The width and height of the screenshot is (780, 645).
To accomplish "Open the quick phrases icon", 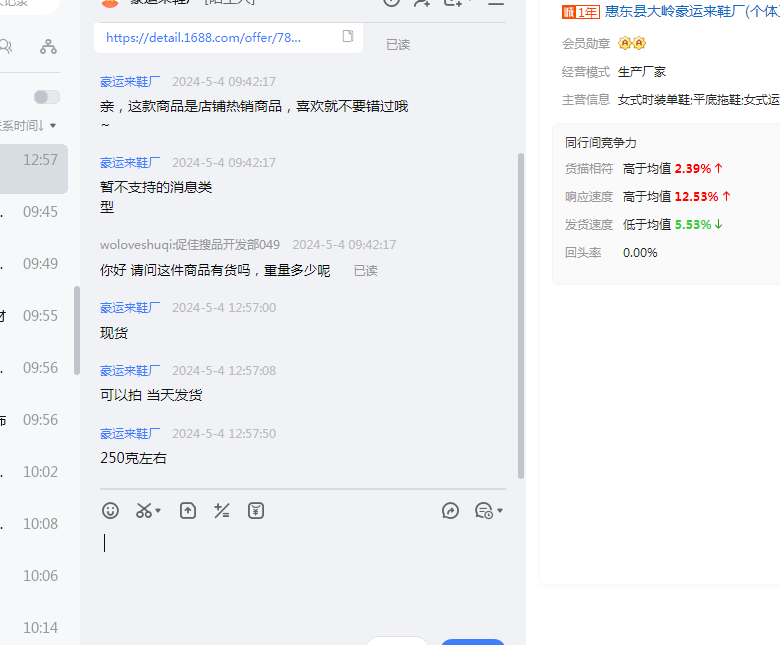I will (222, 510).
